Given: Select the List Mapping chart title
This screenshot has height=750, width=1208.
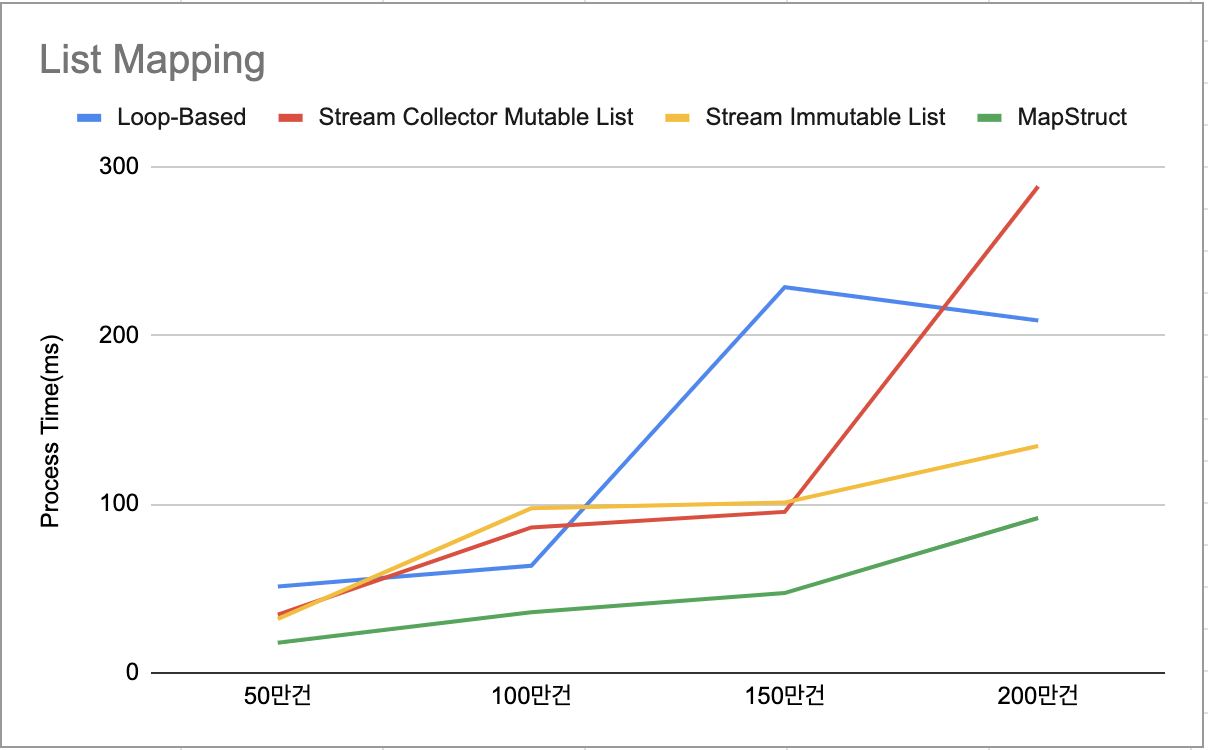Looking at the screenshot, I should point(152,60).
